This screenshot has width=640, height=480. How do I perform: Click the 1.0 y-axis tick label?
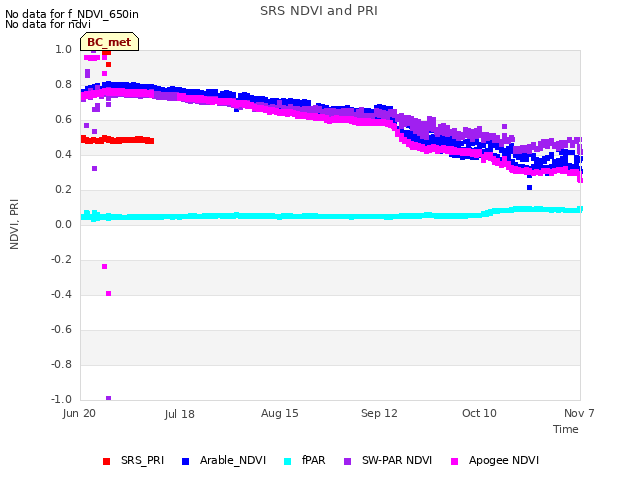63,49
